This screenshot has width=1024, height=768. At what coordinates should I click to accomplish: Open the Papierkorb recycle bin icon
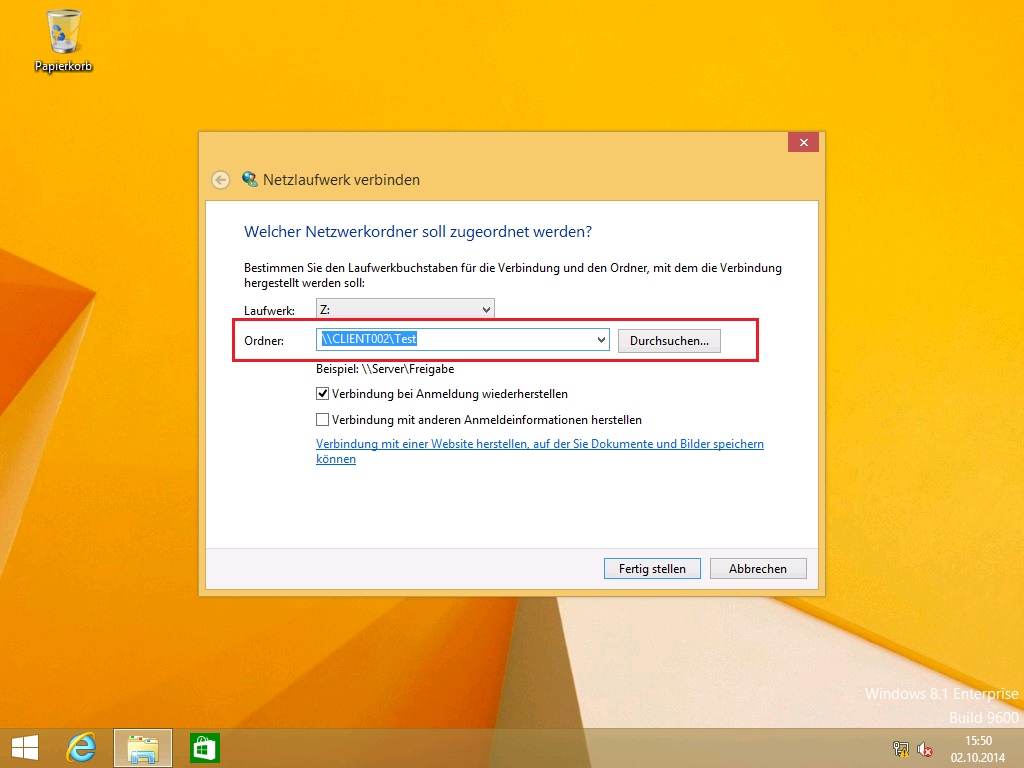(x=63, y=40)
